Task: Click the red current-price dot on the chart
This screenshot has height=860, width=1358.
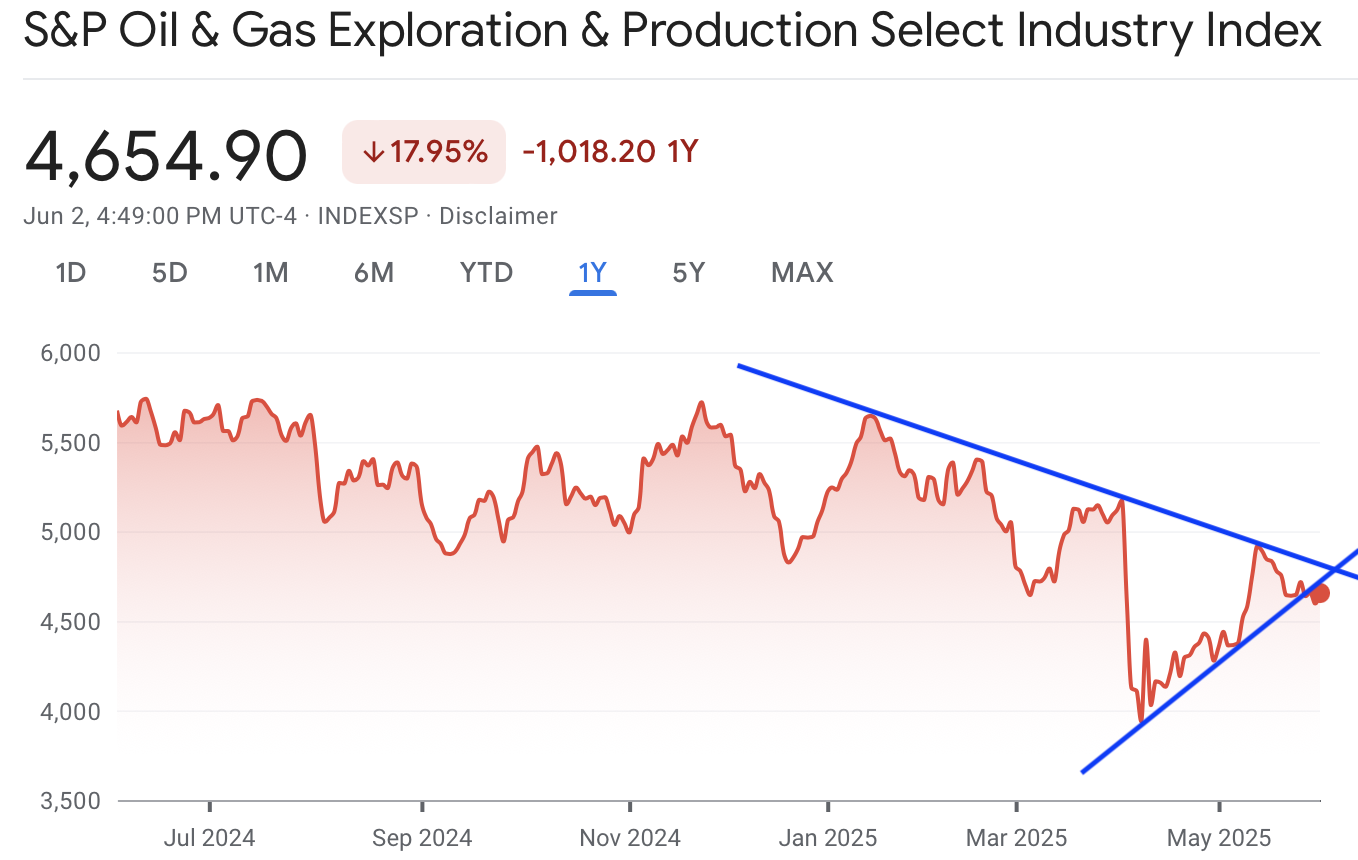Action: point(1320,593)
